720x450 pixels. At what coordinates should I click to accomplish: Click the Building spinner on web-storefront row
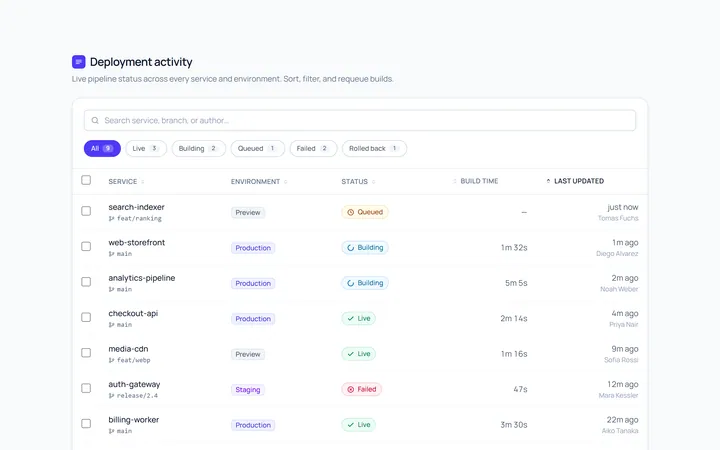click(x=350, y=248)
